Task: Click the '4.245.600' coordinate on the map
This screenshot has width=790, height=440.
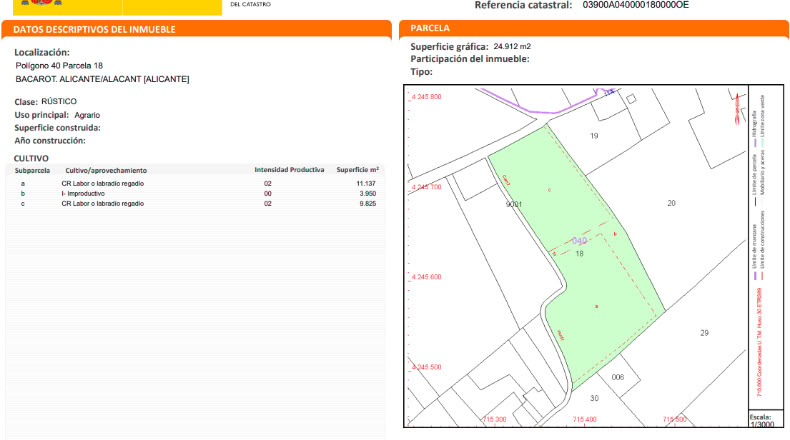Action: (426, 277)
